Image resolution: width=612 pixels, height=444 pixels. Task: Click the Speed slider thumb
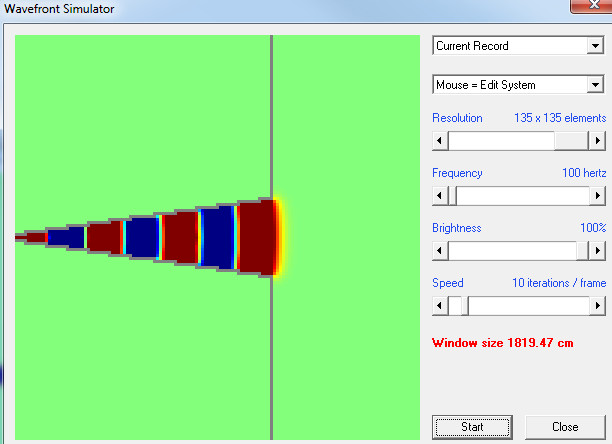point(464,305)
